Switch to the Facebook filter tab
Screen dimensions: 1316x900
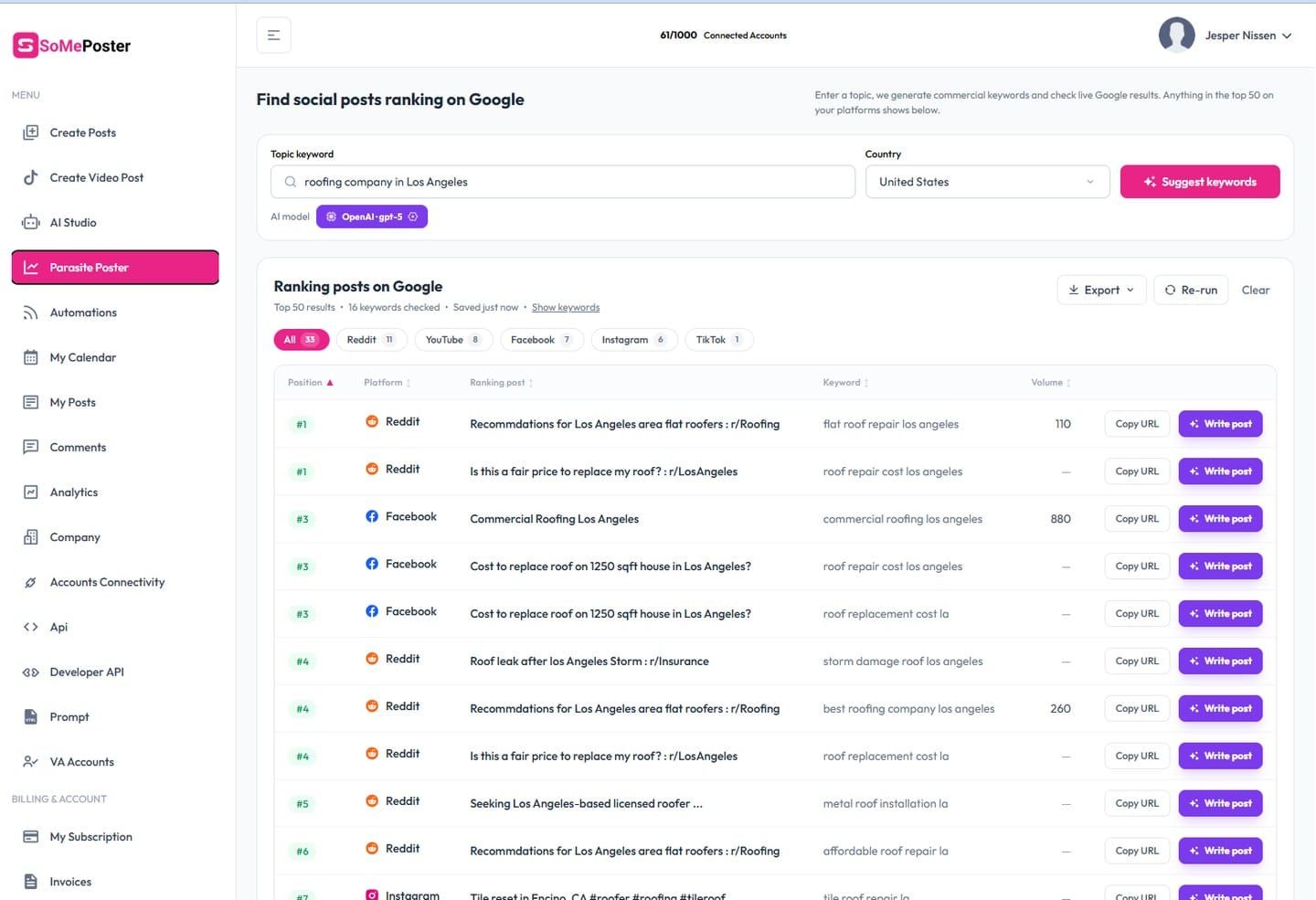click(542, 340)
